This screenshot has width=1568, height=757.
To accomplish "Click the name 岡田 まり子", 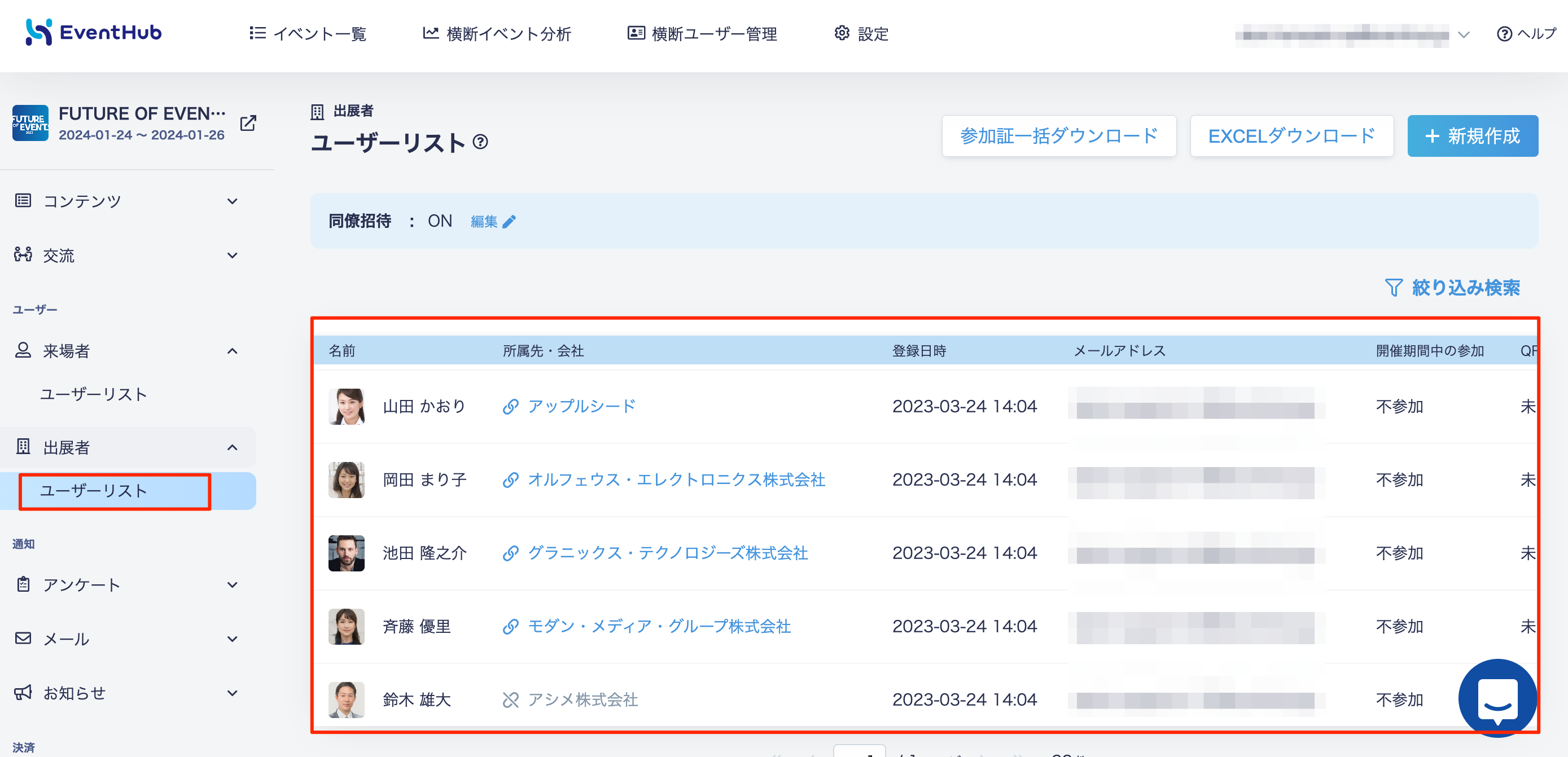I will pos(424,480).
